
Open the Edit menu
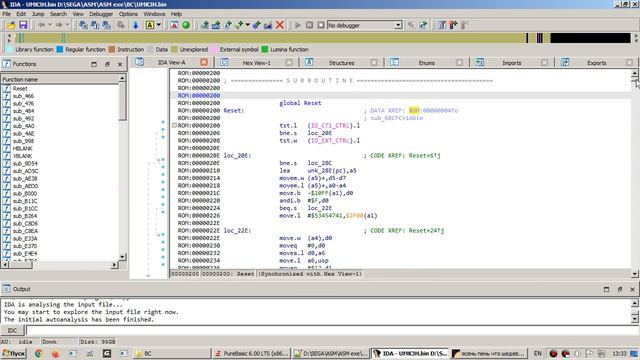tap(21, 14)
